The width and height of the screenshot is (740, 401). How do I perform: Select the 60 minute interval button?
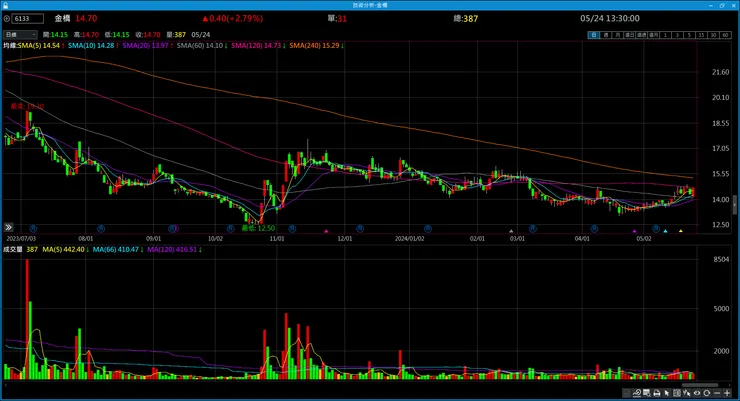pos(726,35)
